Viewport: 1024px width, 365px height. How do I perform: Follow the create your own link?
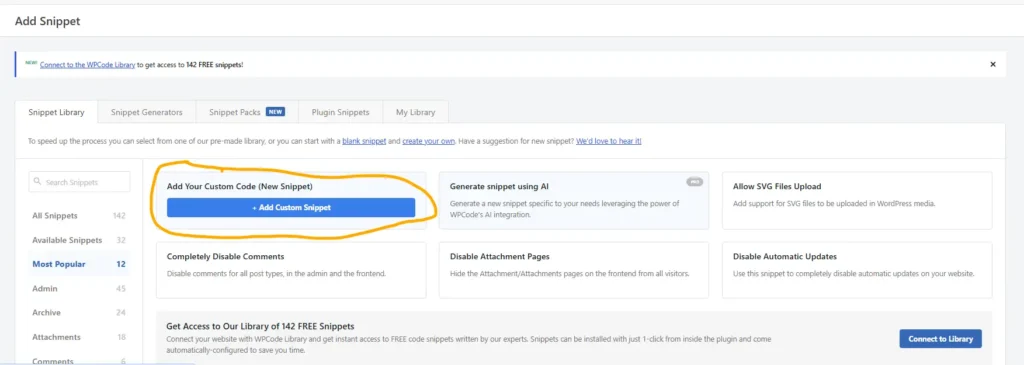pos(428,141)
